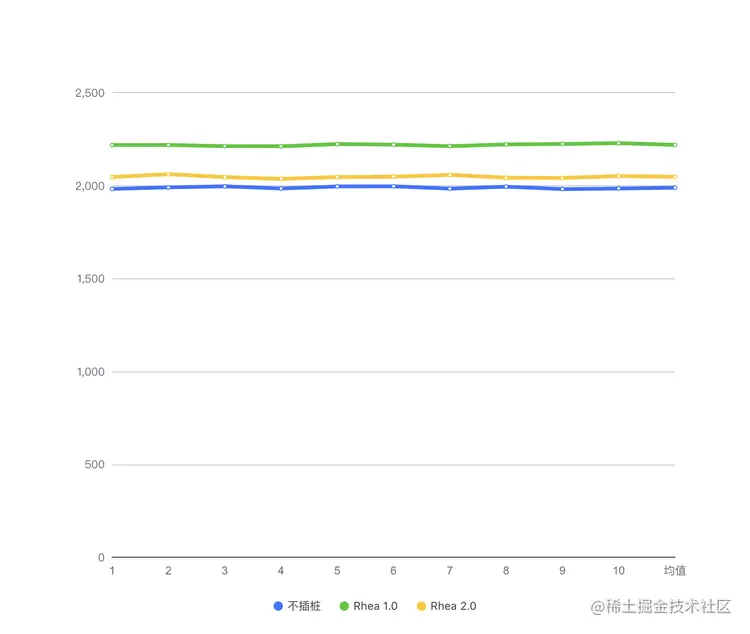Click the green Rhea 1.0 legend dot
Image resolution: width=750 pixels, height=634 pixels.
(x=344, y=606)
